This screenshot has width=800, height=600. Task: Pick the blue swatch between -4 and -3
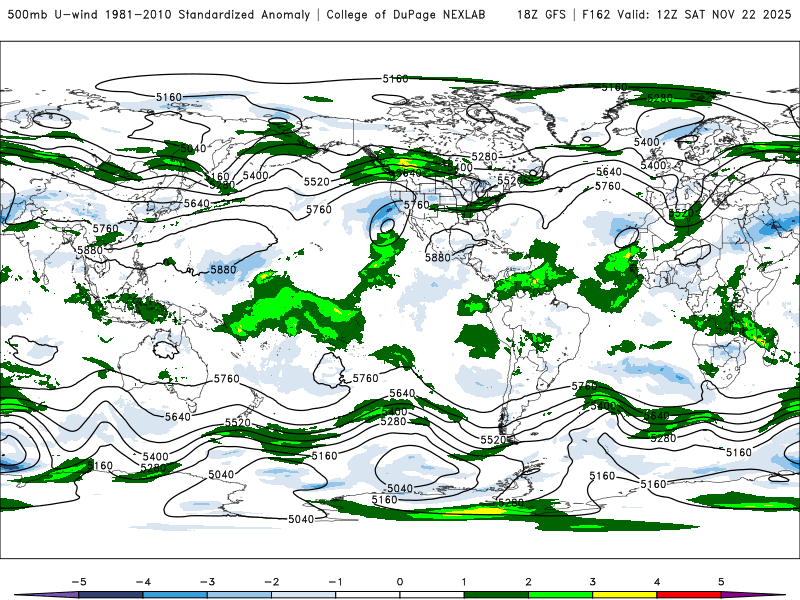coord(175,595)
